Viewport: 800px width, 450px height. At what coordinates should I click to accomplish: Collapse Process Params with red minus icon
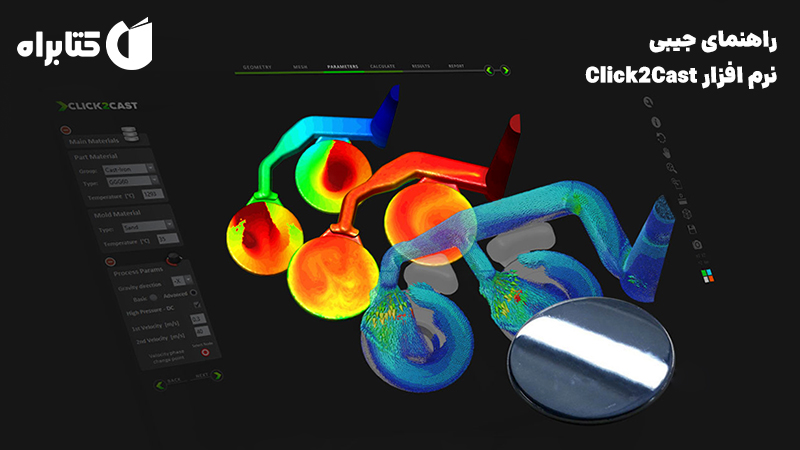(110, 262)
